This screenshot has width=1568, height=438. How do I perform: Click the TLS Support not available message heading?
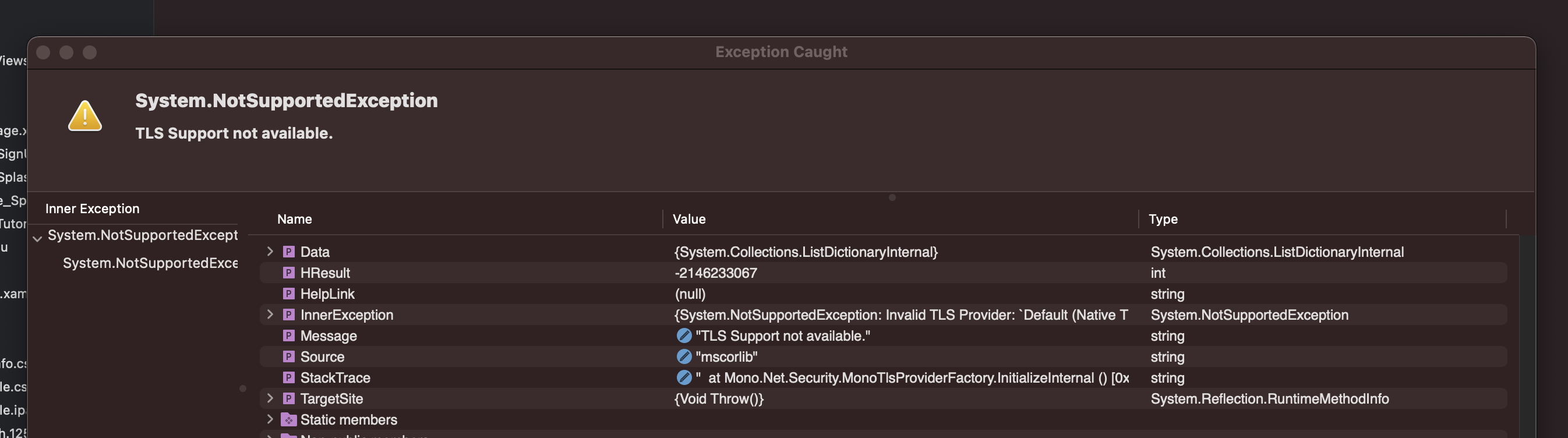click(x=234, y=133)
